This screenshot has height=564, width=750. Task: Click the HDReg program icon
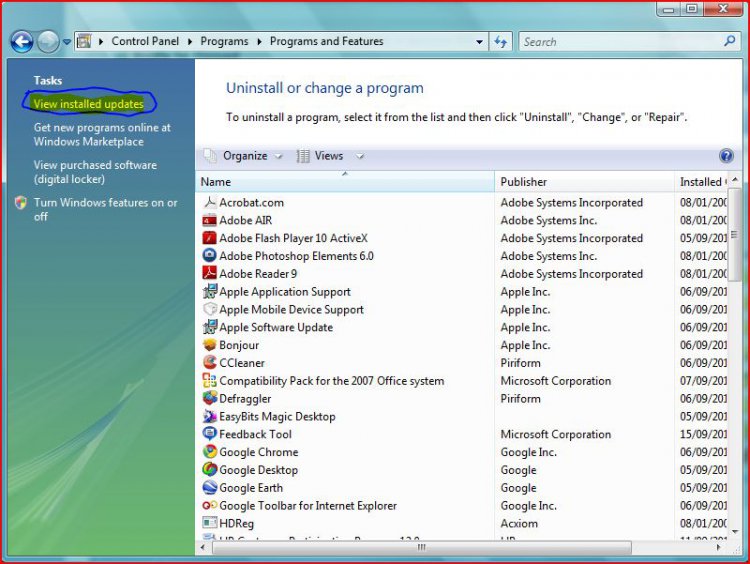coord(209,523)
